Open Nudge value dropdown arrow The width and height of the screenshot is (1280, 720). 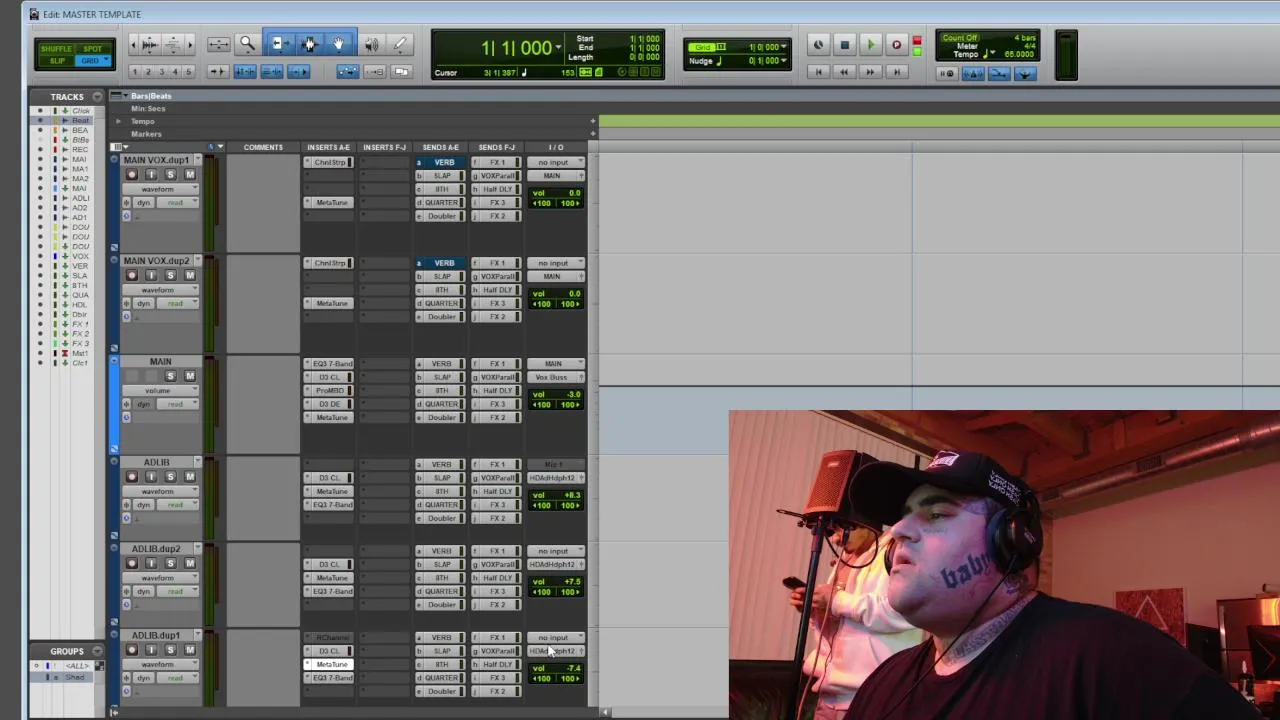783,61
